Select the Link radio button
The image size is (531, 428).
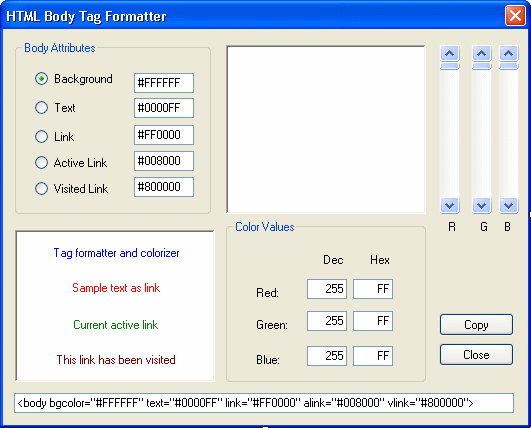41,136
